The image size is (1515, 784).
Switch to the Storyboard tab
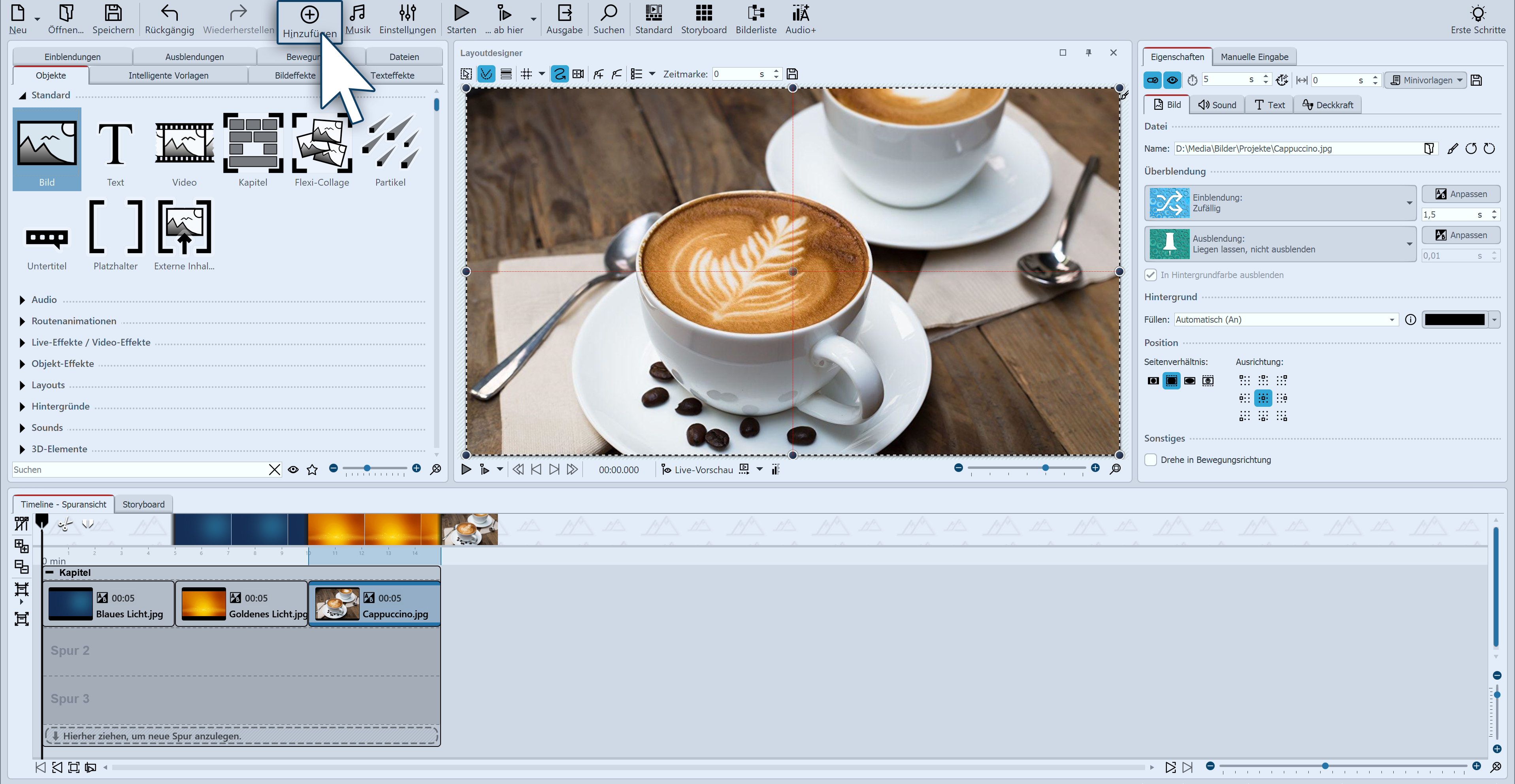click(143, 503)
